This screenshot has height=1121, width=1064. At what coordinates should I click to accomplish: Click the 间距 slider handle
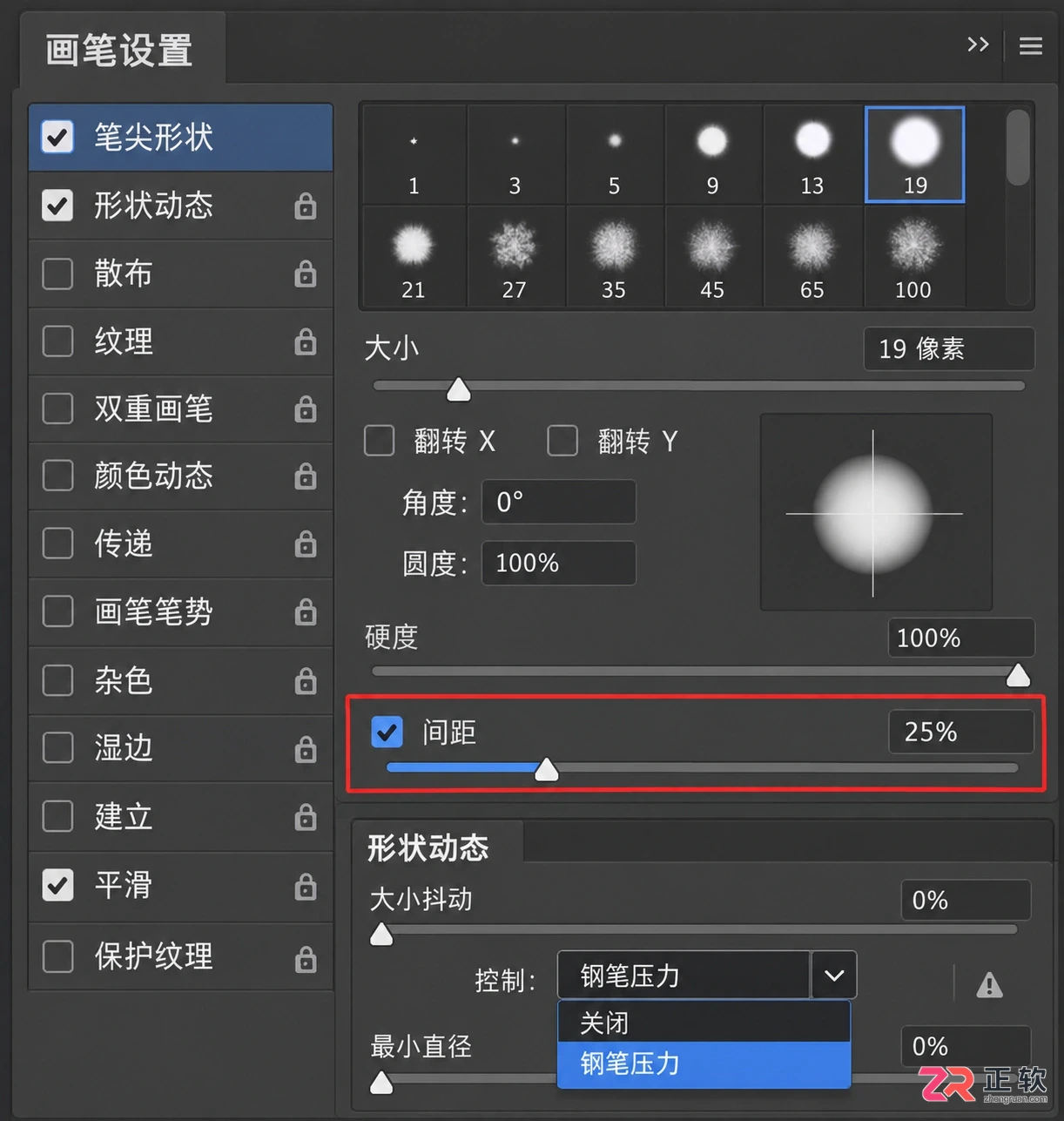pyautogui.click(x=546, y=769)
